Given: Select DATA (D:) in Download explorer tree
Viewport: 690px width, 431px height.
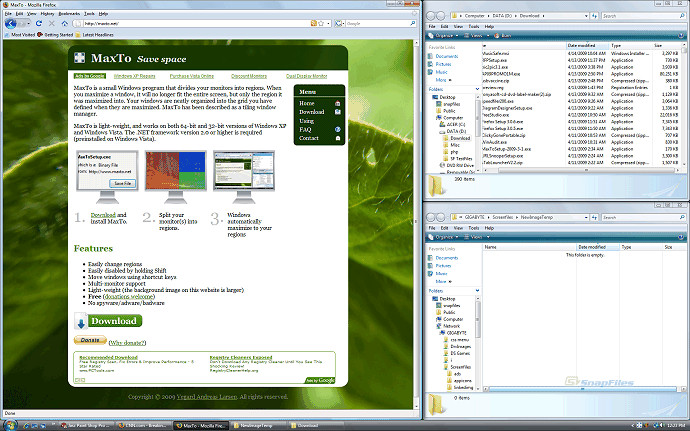Looking at the screenshot, I should tap(456, 131).
